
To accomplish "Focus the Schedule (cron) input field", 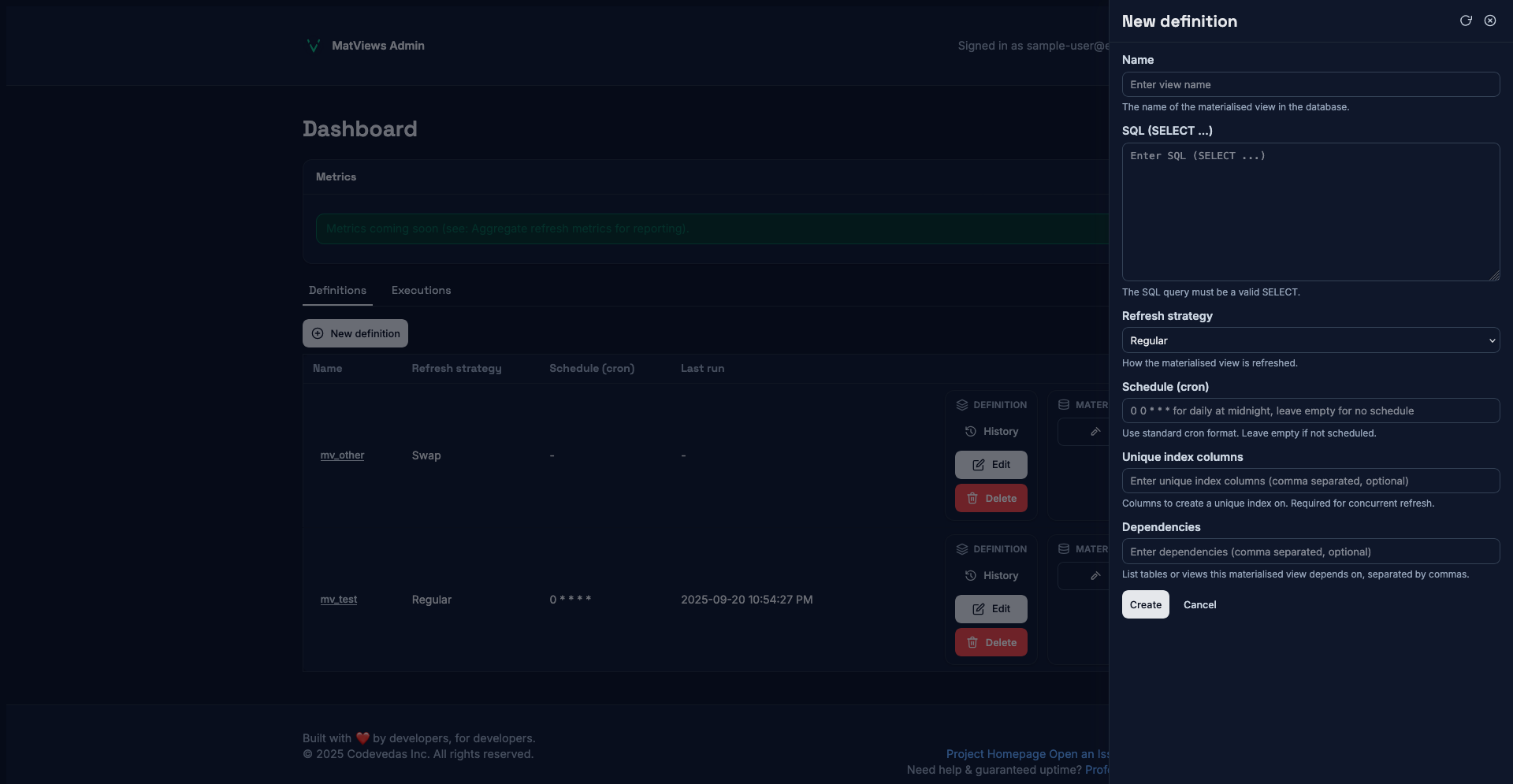I will (x=1310, y=411).
